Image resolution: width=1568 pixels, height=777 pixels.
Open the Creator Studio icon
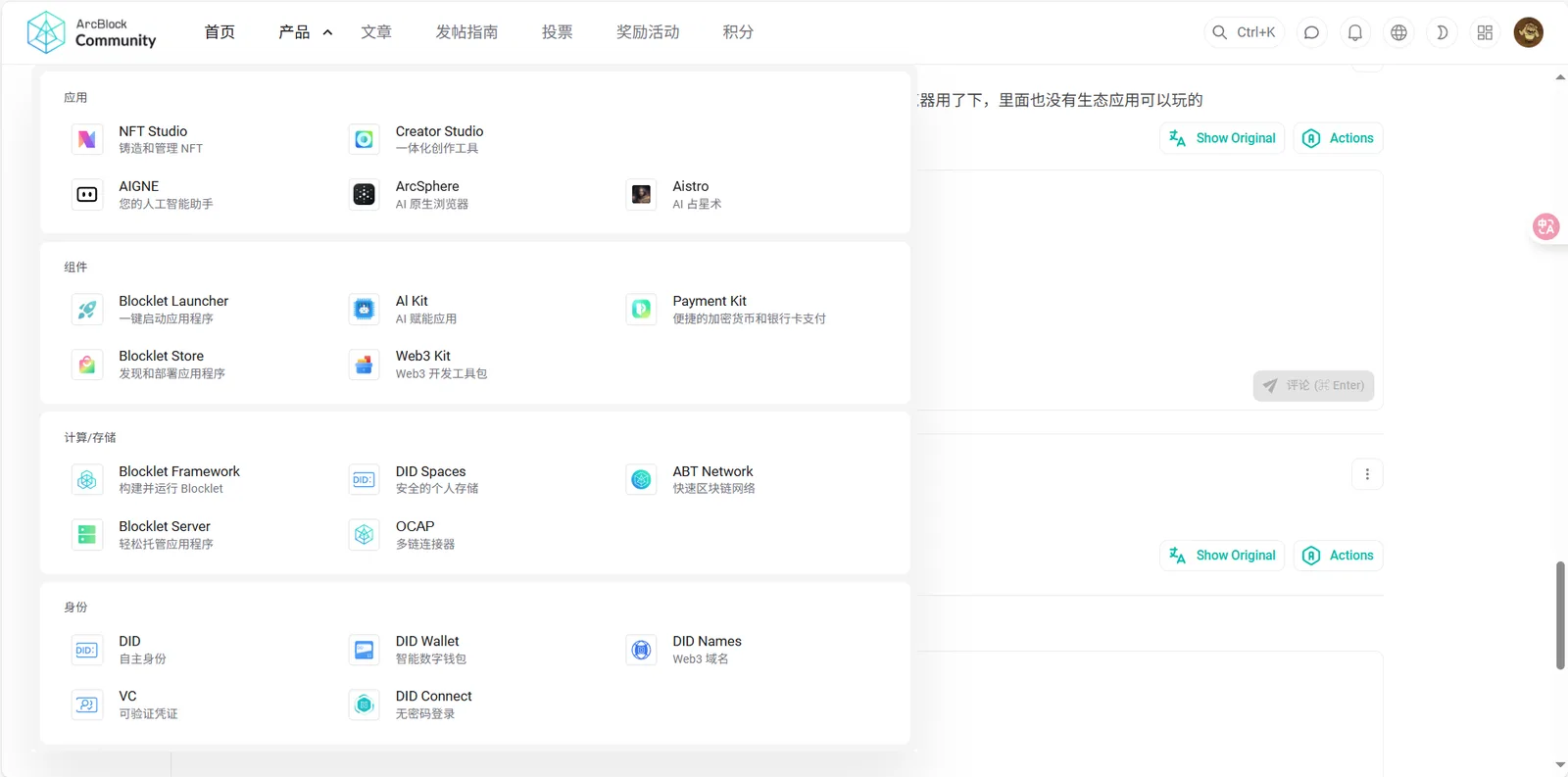(x=364, y=139)
